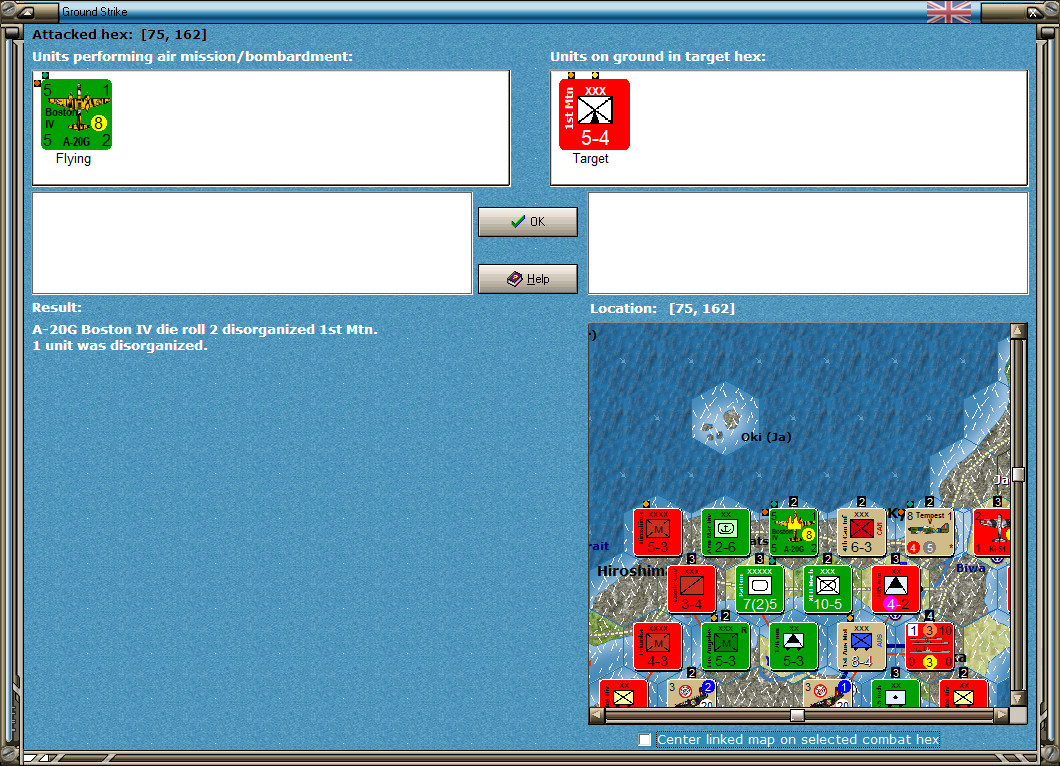Screen dimensions: 1060x766
Task: Click the '1 unit was disorganized.' result text
Action: click(120, 345)
